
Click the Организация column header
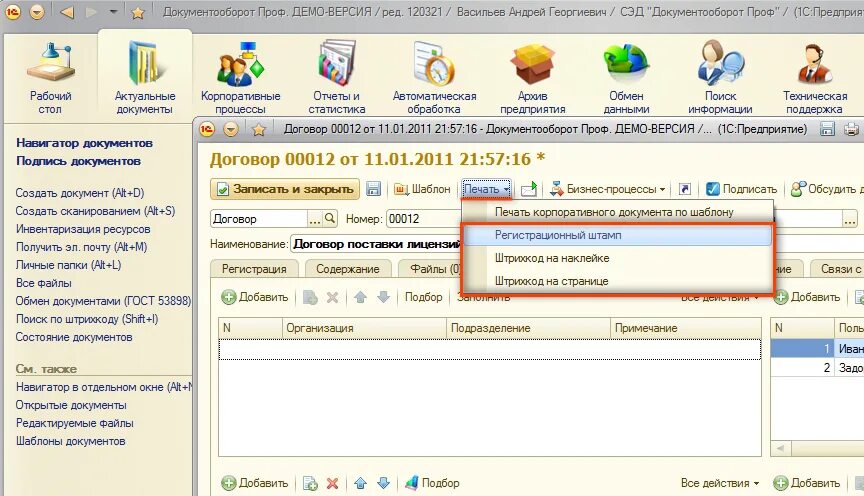tap(364, 328)
